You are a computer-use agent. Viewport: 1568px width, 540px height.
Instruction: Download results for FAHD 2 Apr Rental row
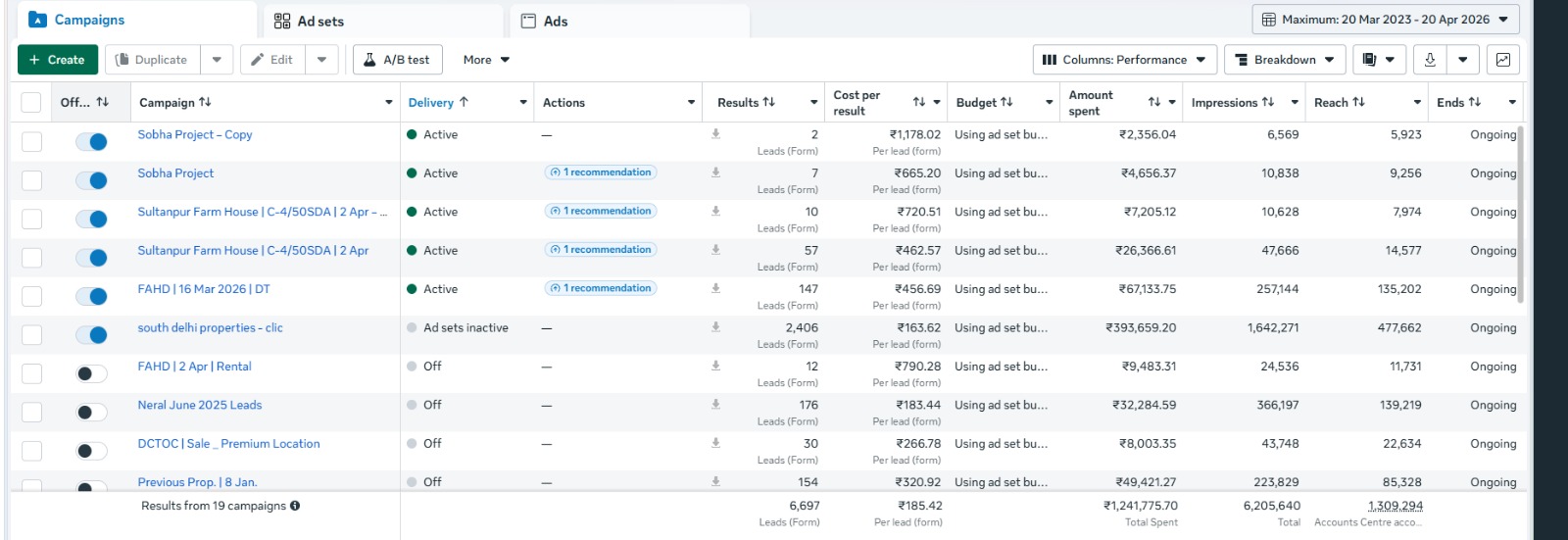click(715, 366)
